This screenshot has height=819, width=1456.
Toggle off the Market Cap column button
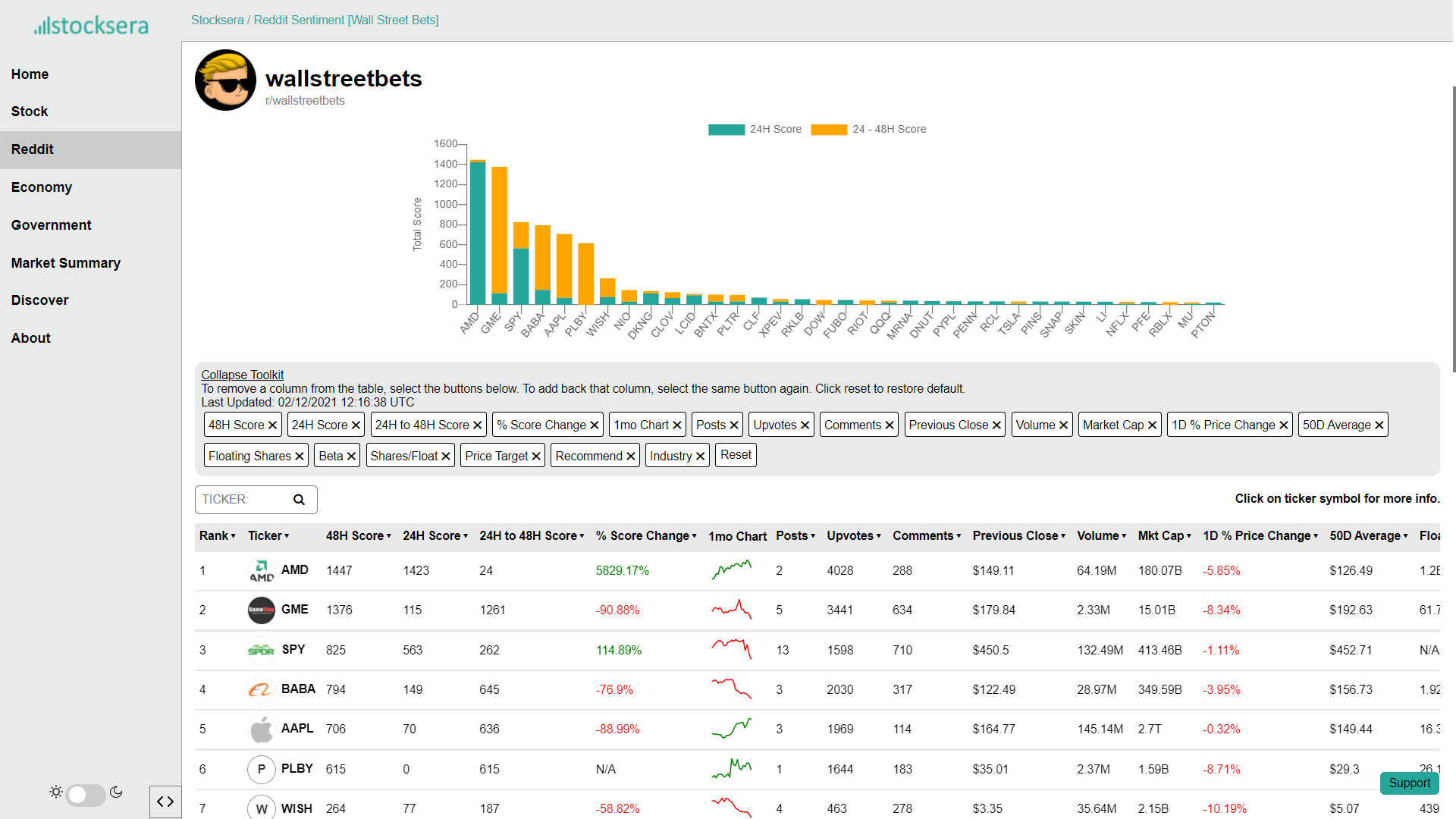tap(1119, 425)
